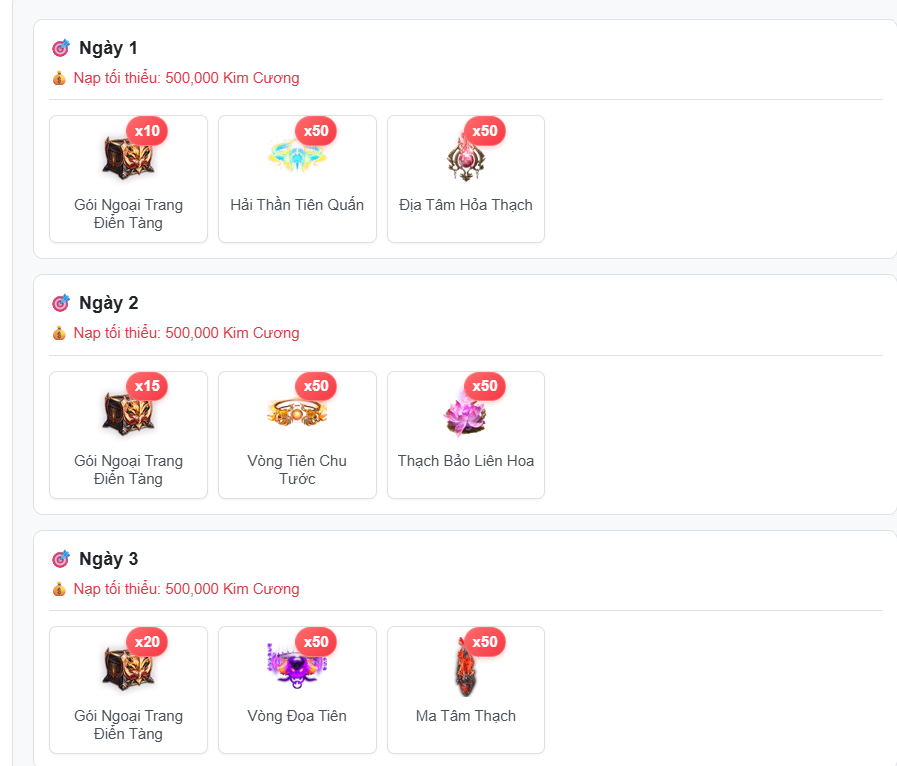897x766 pixels.
Task: Click Day 2 minimum deposit requirement text
Action: pyautogui.click(x=186, y=333)
